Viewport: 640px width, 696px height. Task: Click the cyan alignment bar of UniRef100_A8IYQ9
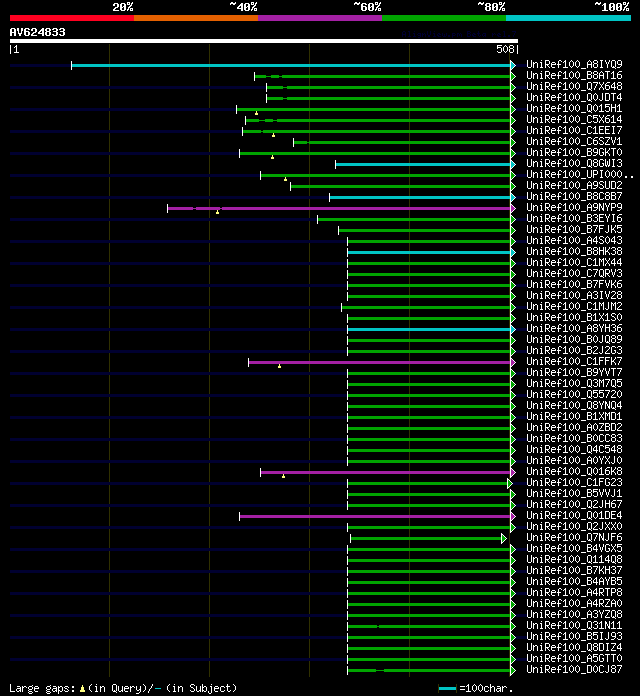291,65
